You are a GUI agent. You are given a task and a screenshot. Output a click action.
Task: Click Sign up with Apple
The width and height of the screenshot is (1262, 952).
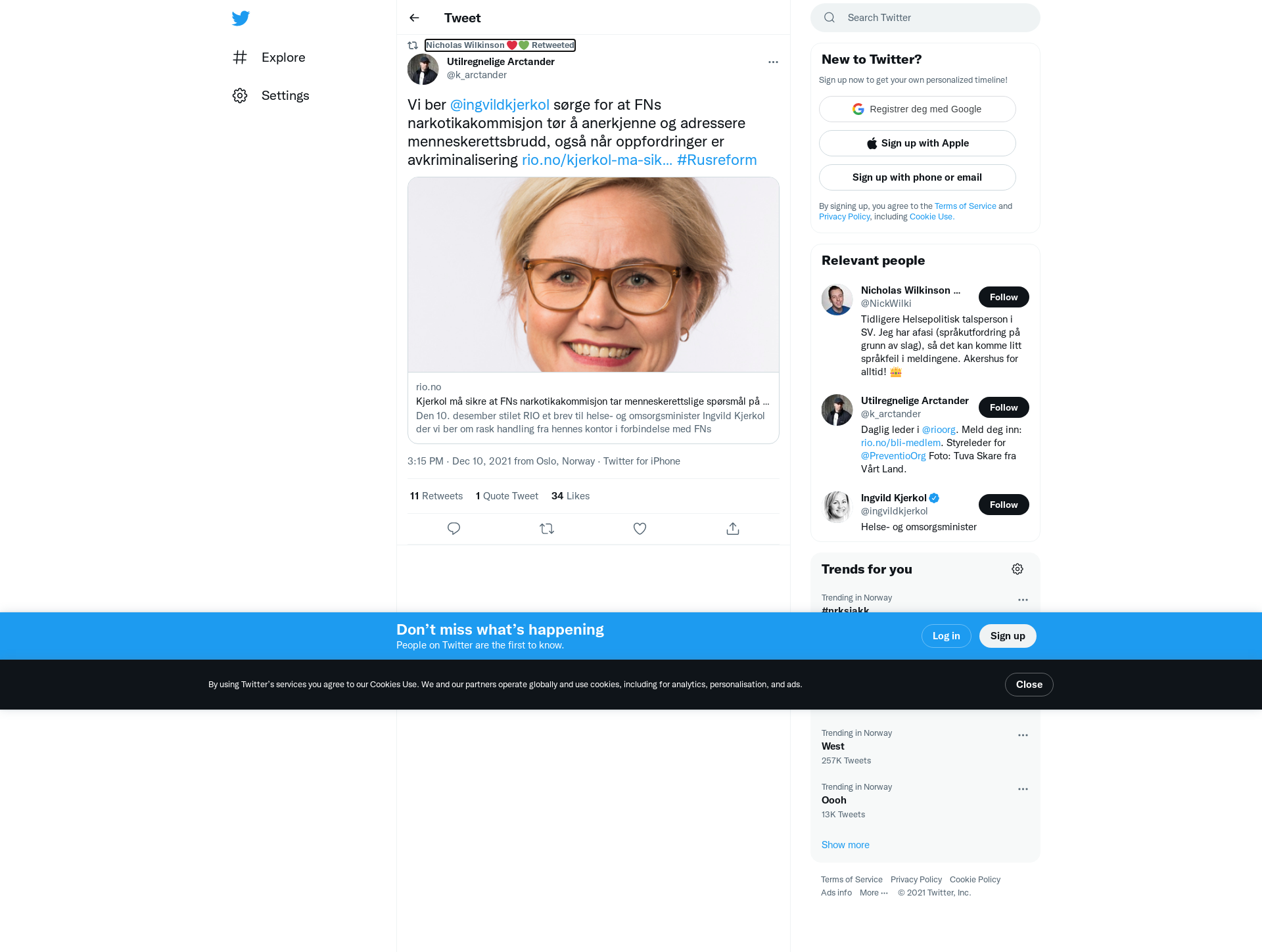917,143
